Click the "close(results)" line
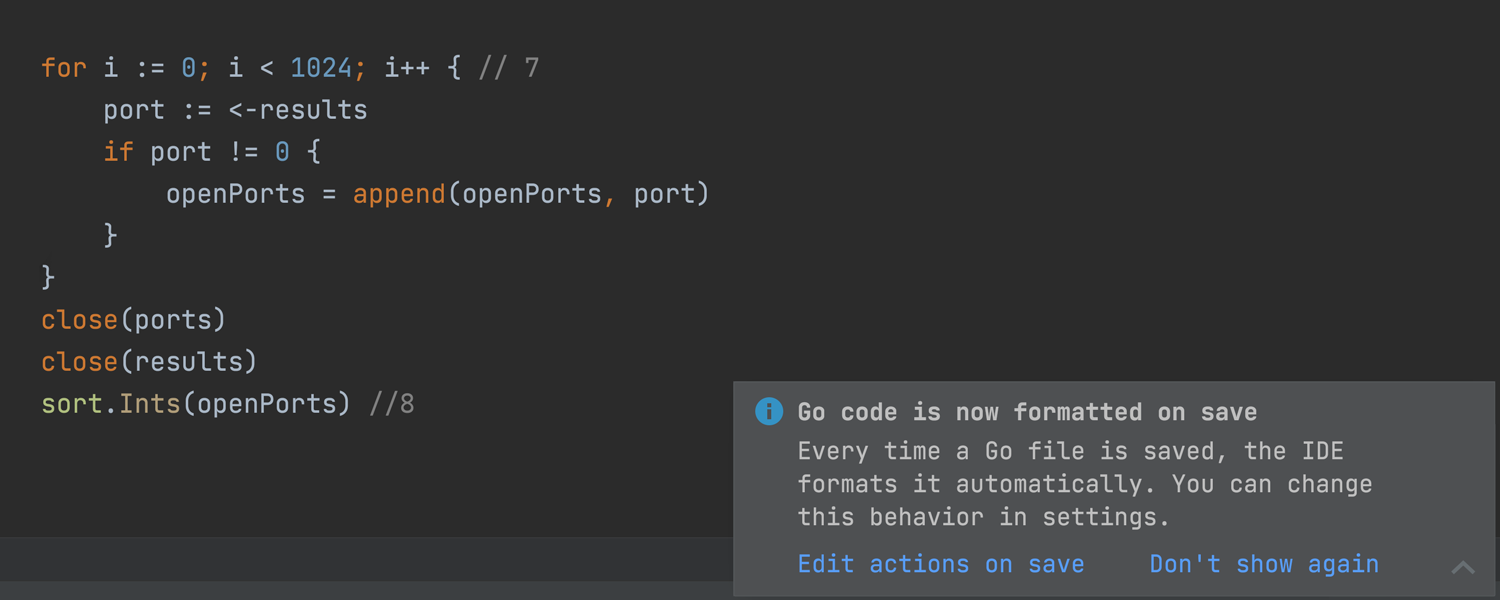This screenshot has height=600, width=1500. [149, 362]
